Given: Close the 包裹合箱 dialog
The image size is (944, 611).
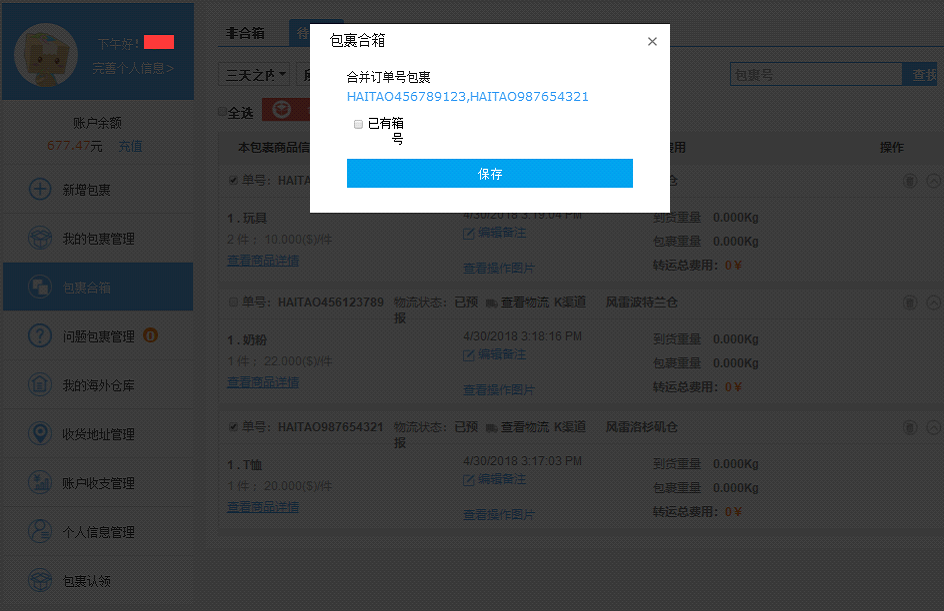Looking at the screenshot, I should pos(652,42).
